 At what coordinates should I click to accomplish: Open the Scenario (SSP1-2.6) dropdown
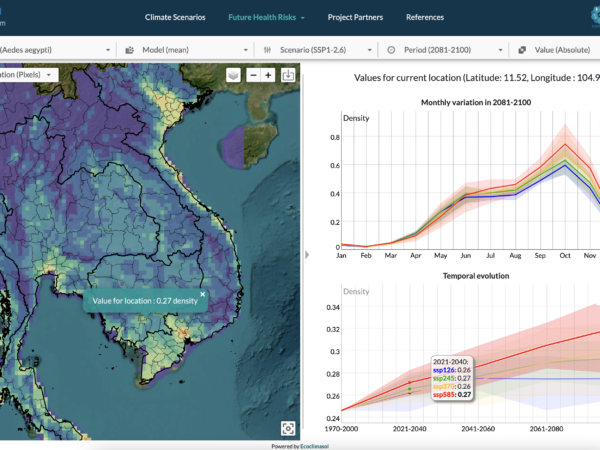click(318, 50)
